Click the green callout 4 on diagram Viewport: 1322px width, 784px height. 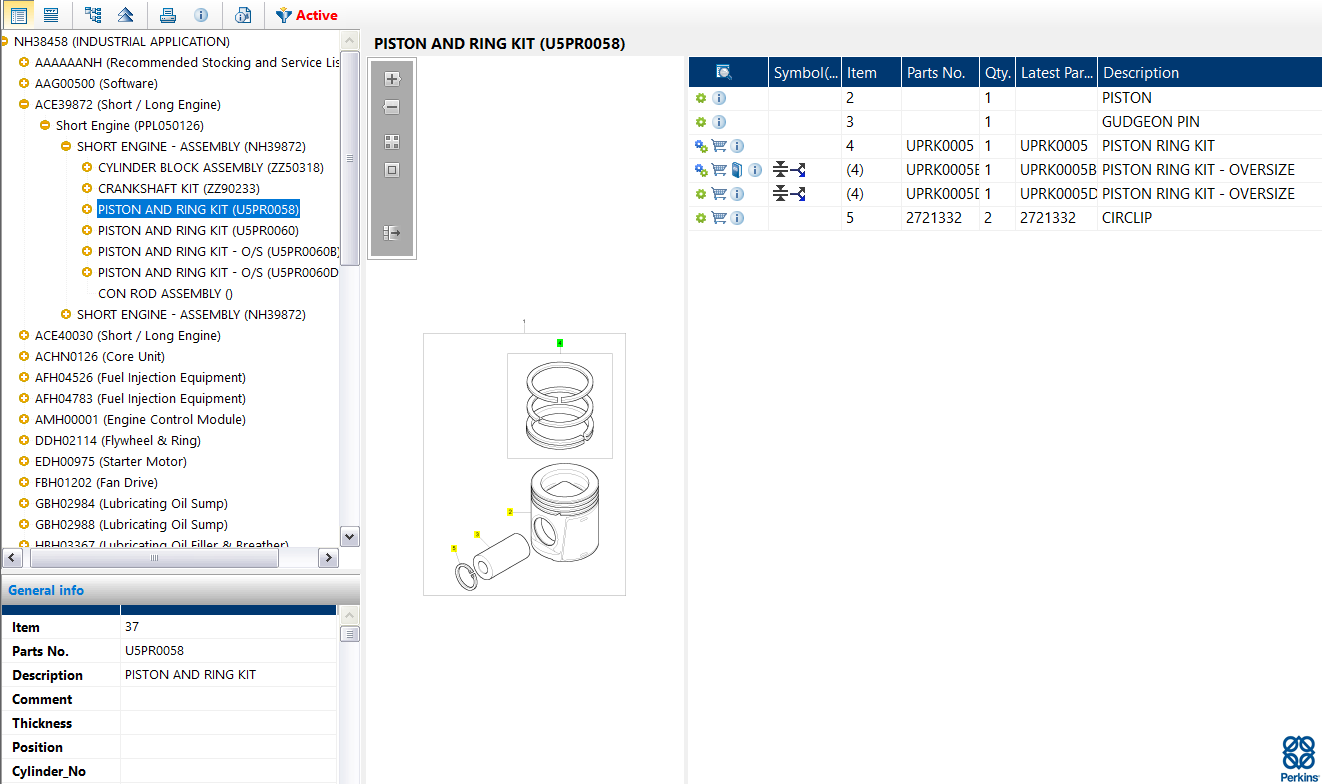(560, 343)
